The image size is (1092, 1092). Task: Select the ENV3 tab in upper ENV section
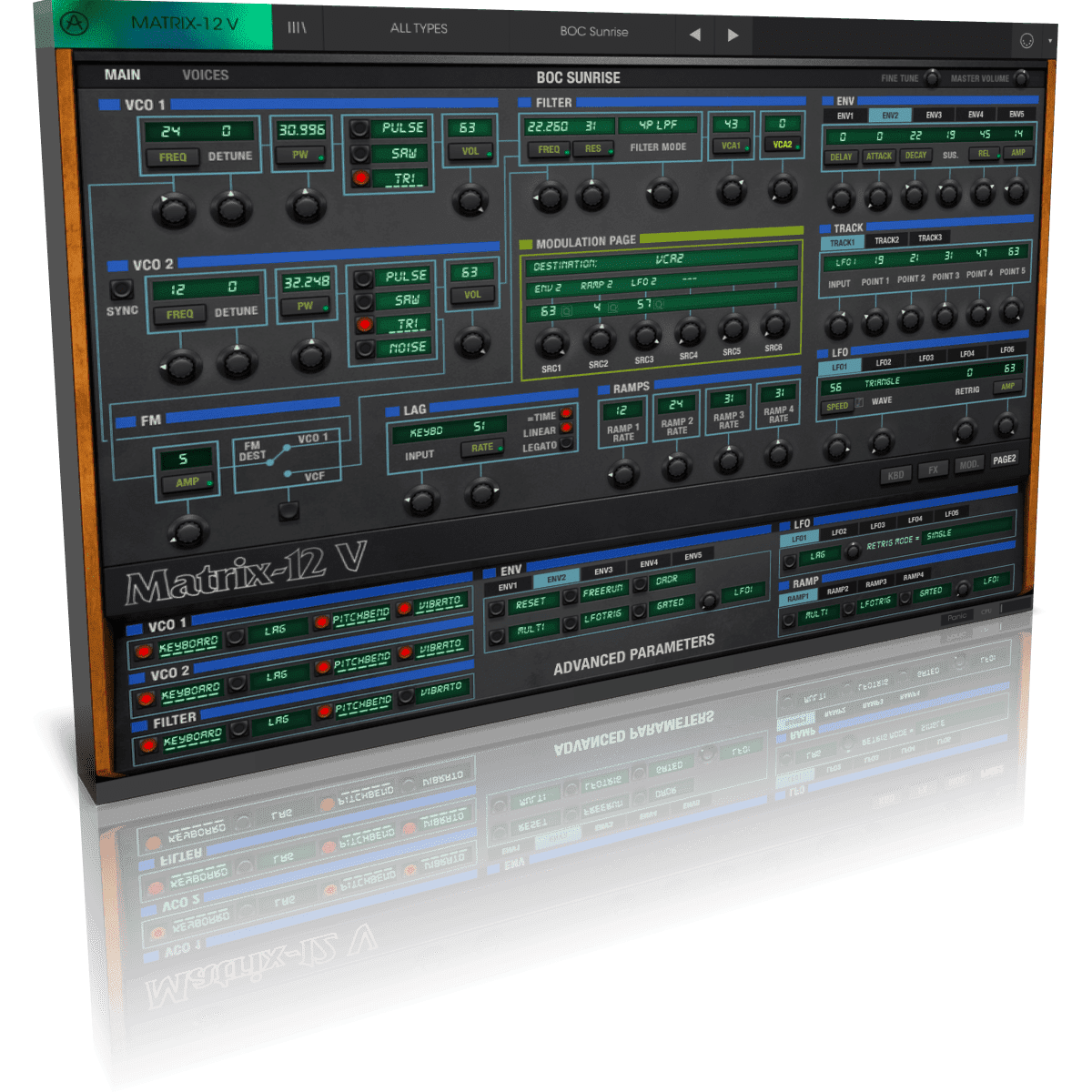(934, 116)
